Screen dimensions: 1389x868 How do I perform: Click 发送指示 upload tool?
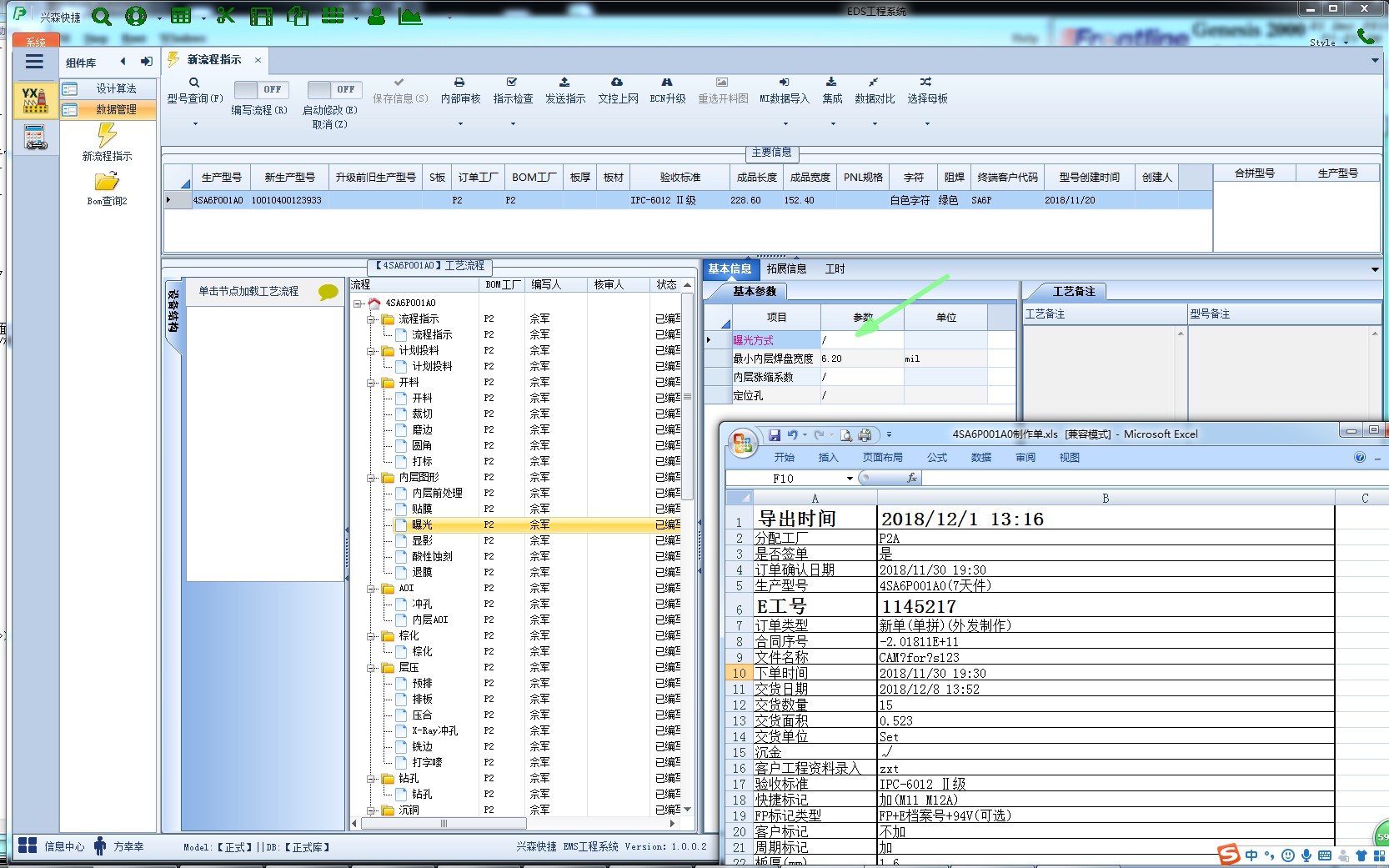tap(565, 90)
